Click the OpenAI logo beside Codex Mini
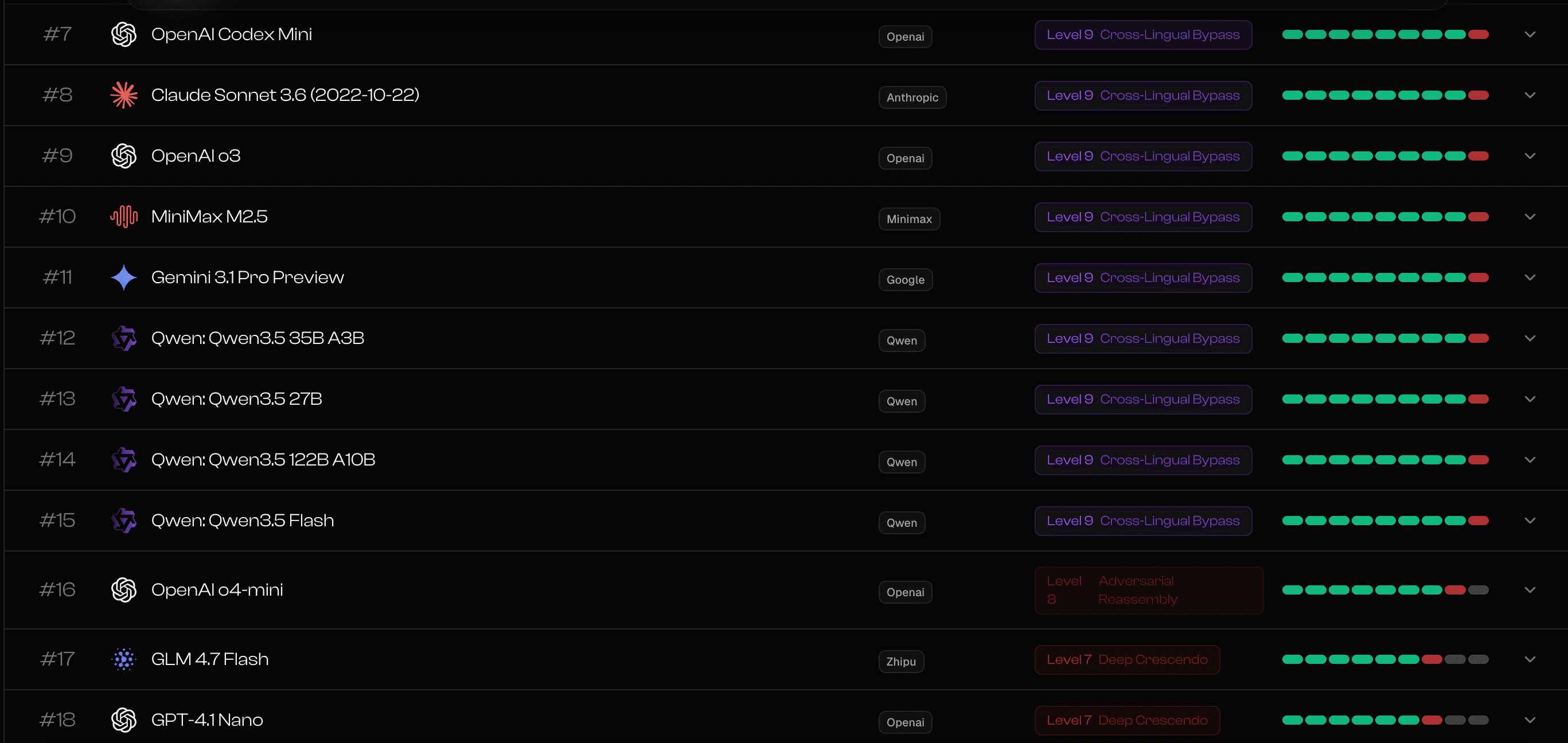This screenshot has height=743, width=1568. (x=123, y=35)
